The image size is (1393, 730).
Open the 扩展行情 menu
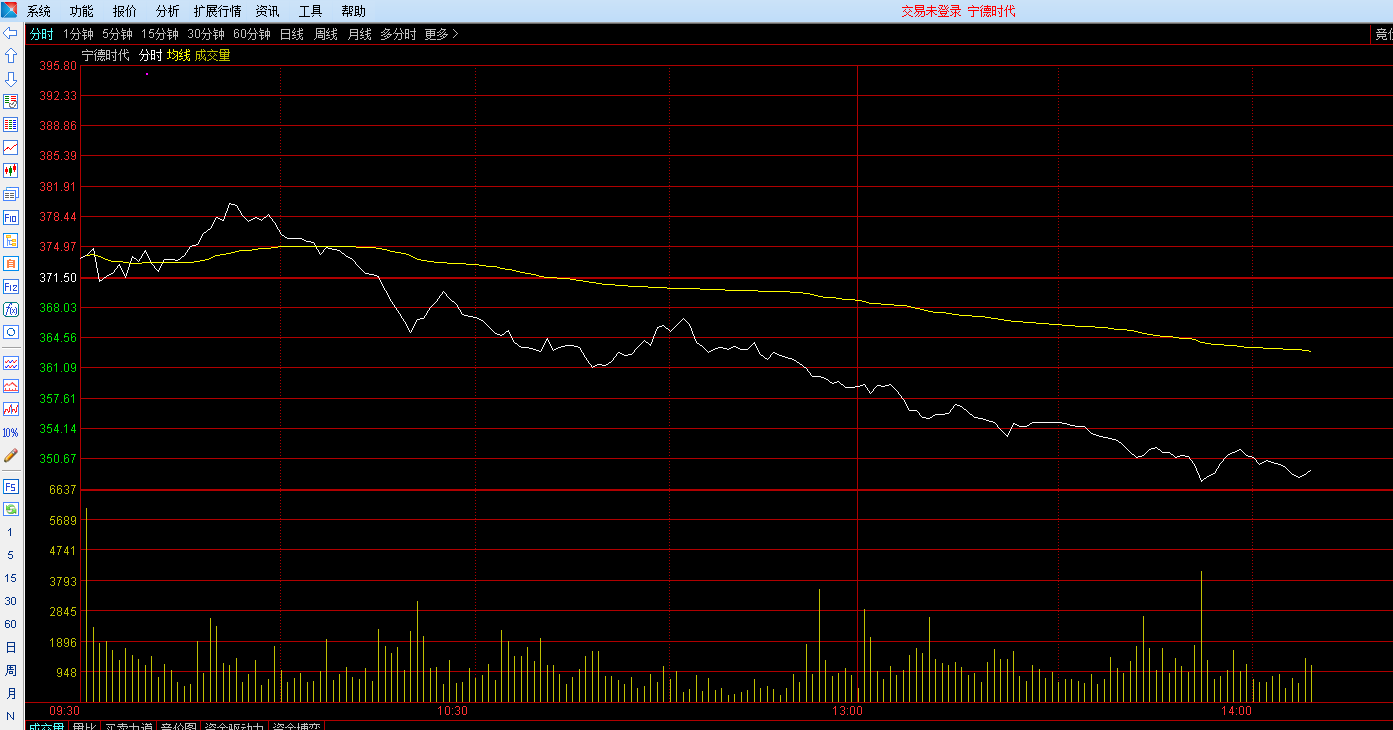point(218,11)
